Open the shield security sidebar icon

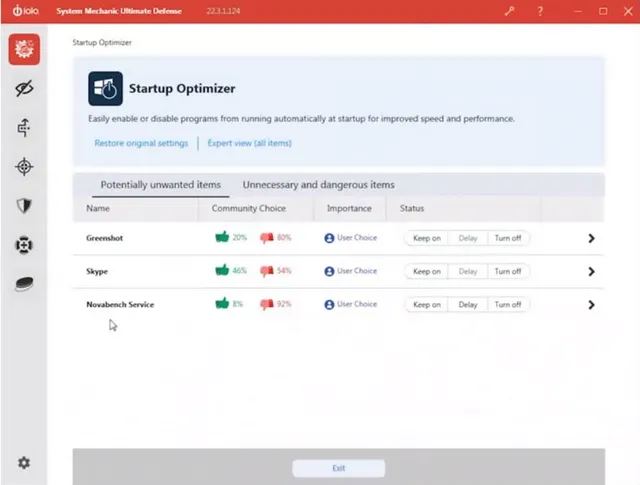[x=24, y=205]
